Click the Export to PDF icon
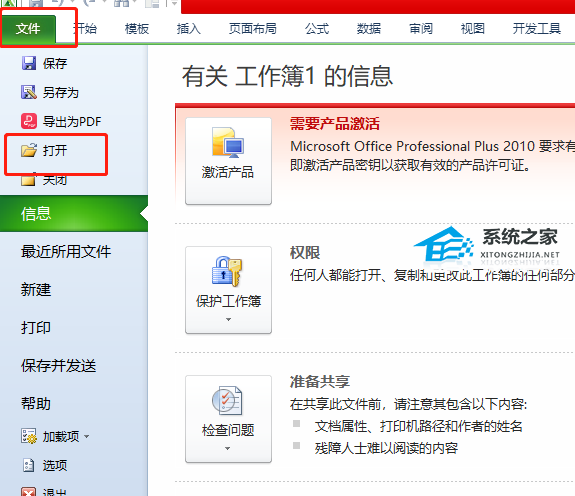 (x=29, y=121)
